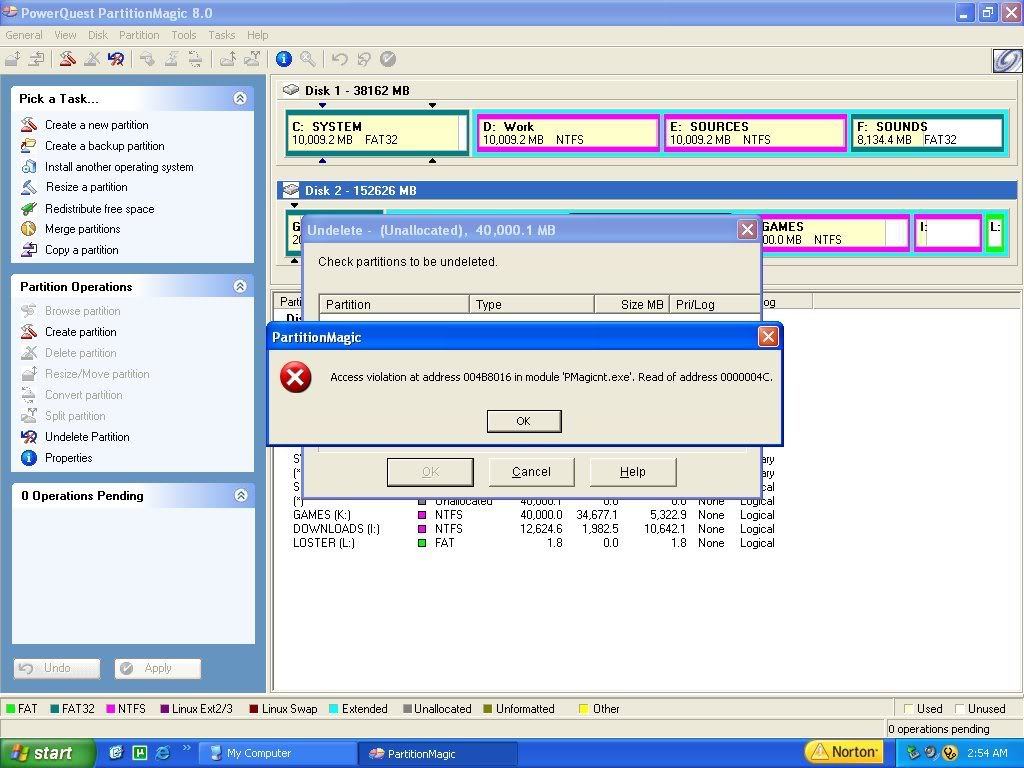The width and height of the screenshot is (1024, 768).
Task: Click the Browse partition magnifier toolbar icon
Action: pos(308,59)
